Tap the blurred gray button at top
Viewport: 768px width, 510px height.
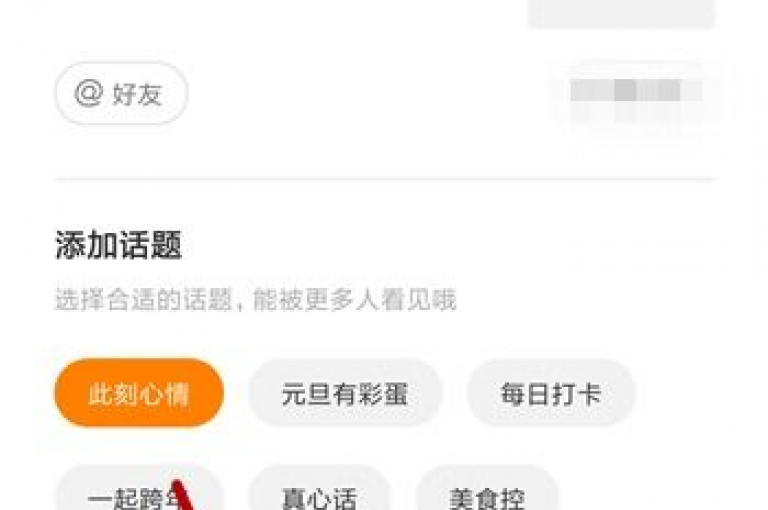(x=621, y=12)
